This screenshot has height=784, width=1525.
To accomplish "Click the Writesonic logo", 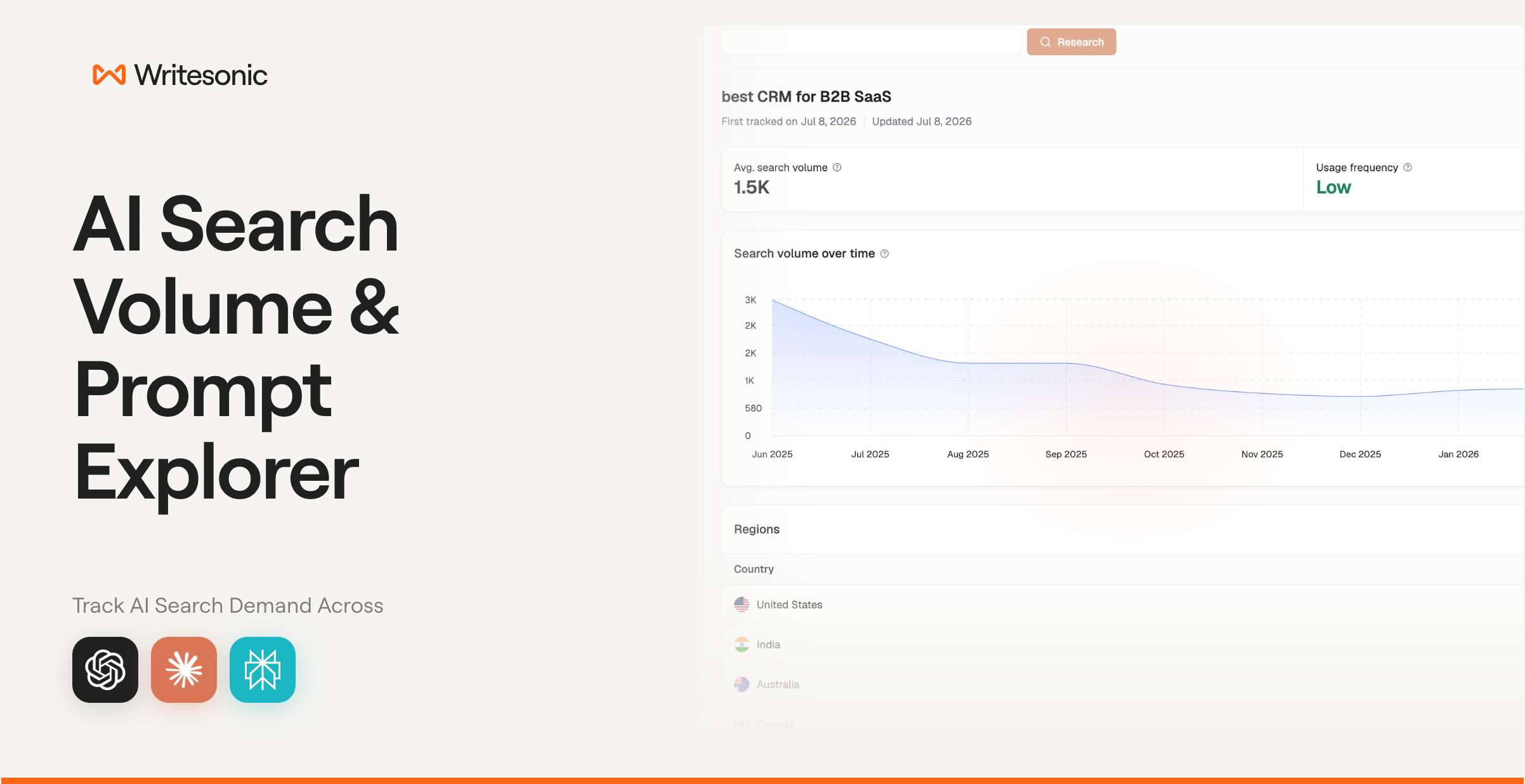I will [180, 75].
